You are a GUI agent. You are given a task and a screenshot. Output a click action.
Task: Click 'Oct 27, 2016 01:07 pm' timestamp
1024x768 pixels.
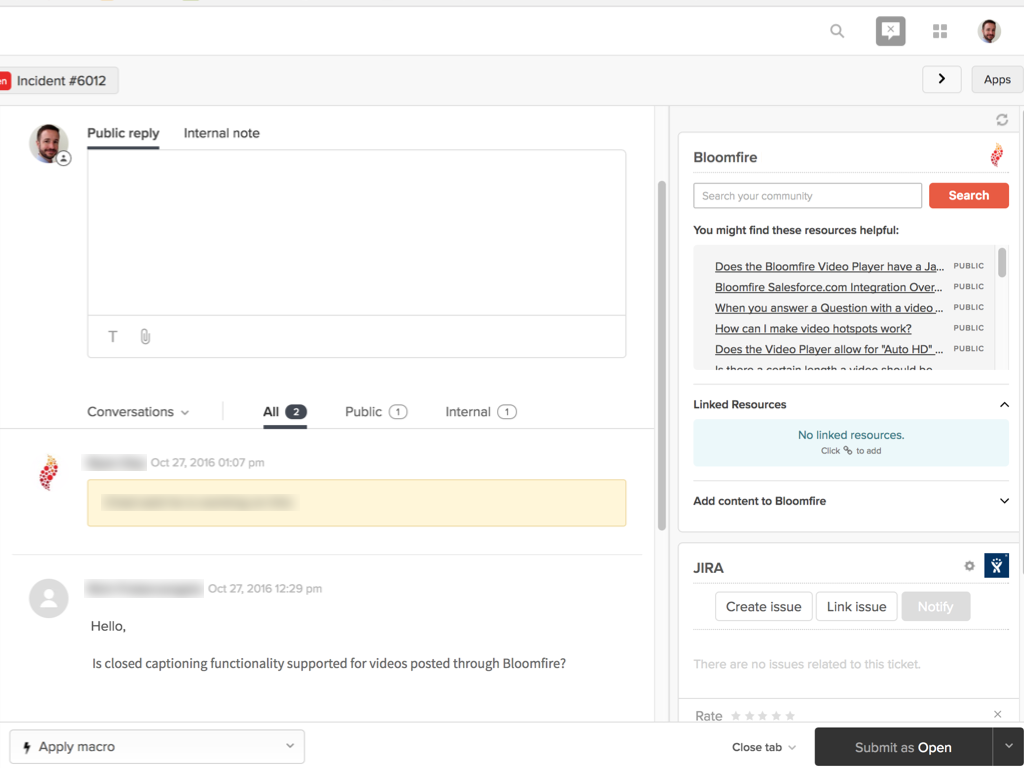(x=208, y=462)
